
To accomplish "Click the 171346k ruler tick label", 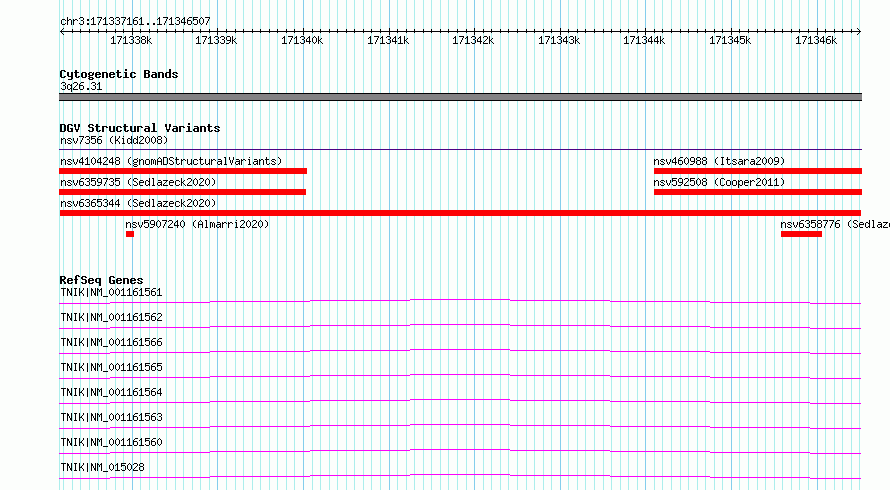I will [x=816, y=40].
